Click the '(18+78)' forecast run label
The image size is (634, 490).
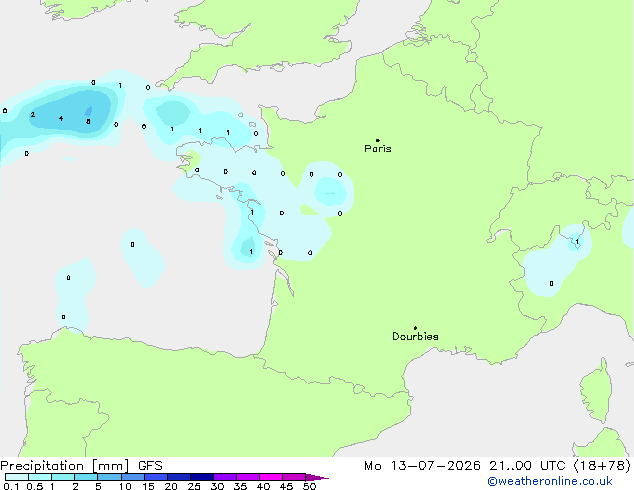pos(602,466)
